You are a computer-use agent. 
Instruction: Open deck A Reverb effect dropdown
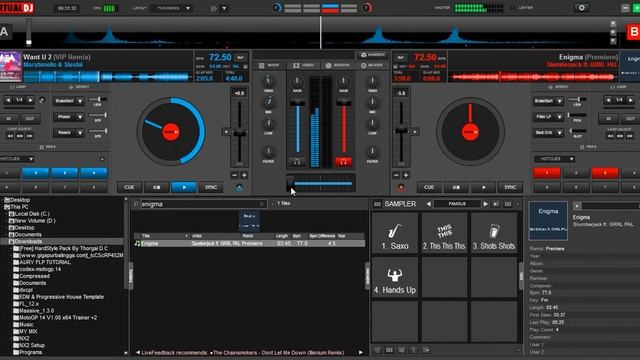click(x=80, y=133)
